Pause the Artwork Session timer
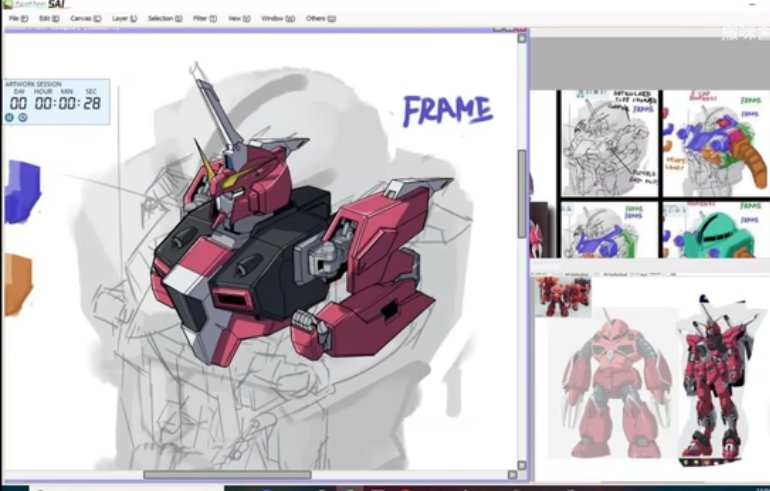Viewport: 770px width, 491px height. tap(9, 117)
